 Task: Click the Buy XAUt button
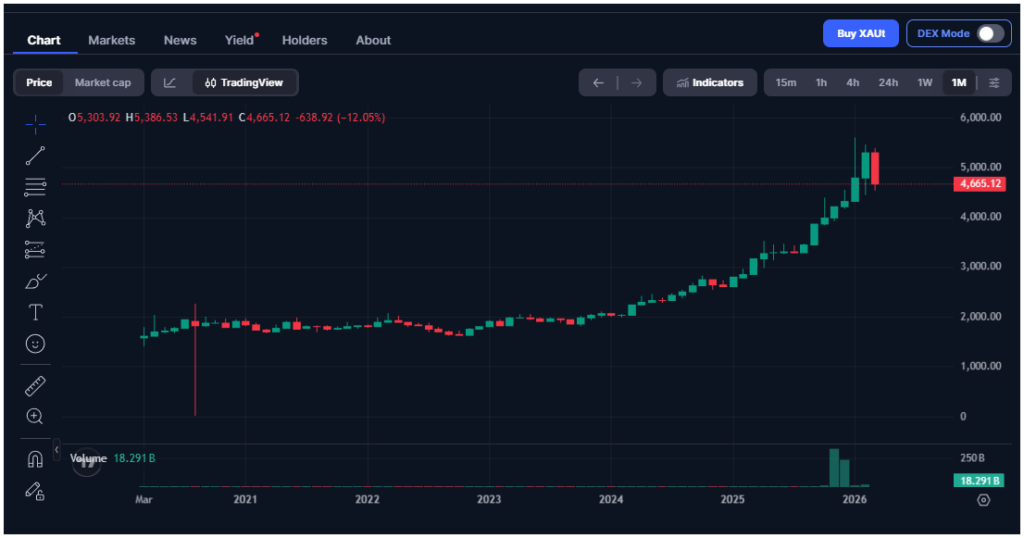pyautogui.click(x=860, y=33)
